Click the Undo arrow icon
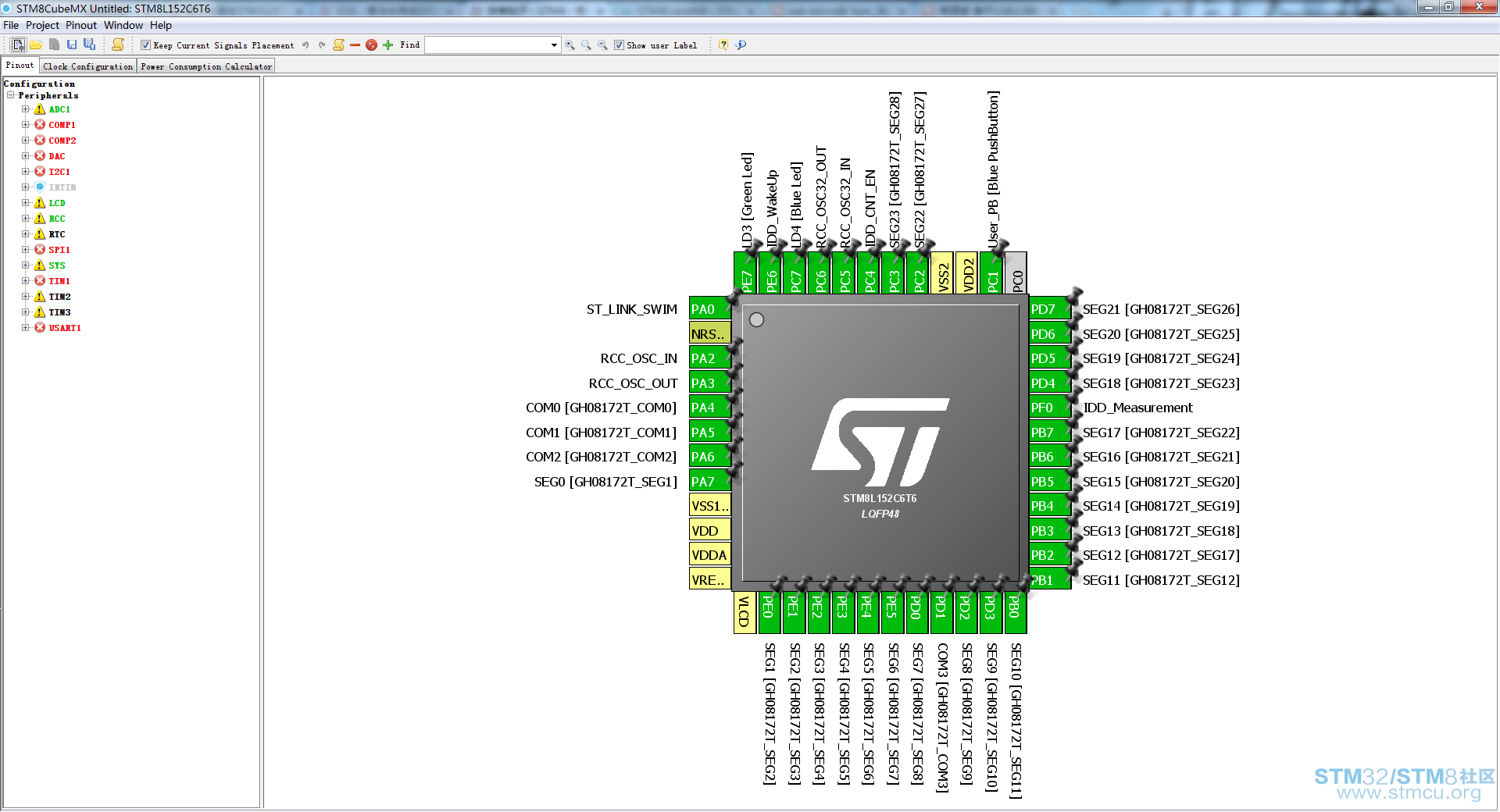 pyautogui.click(x=305, y=45)
